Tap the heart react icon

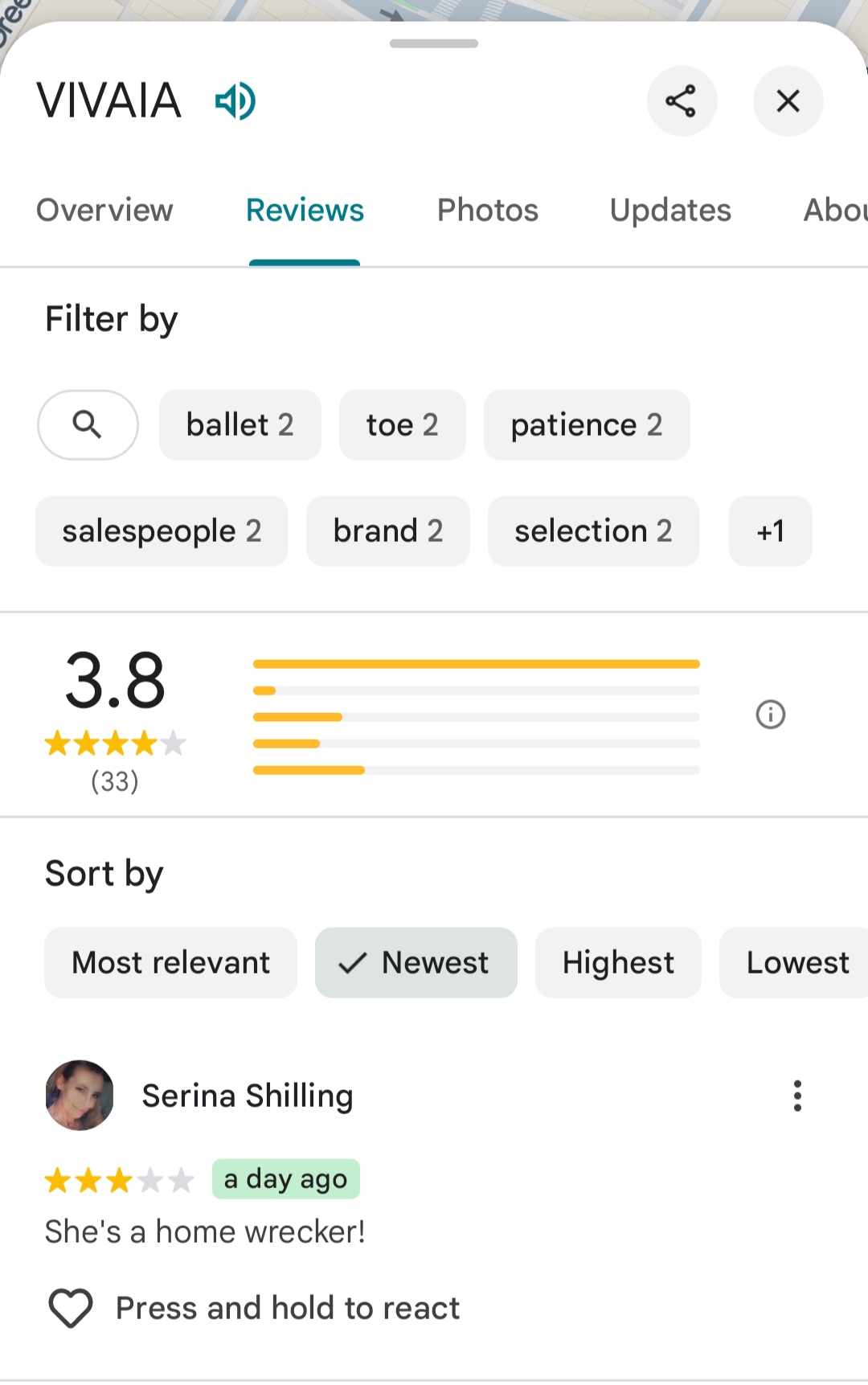point(71,1308)
